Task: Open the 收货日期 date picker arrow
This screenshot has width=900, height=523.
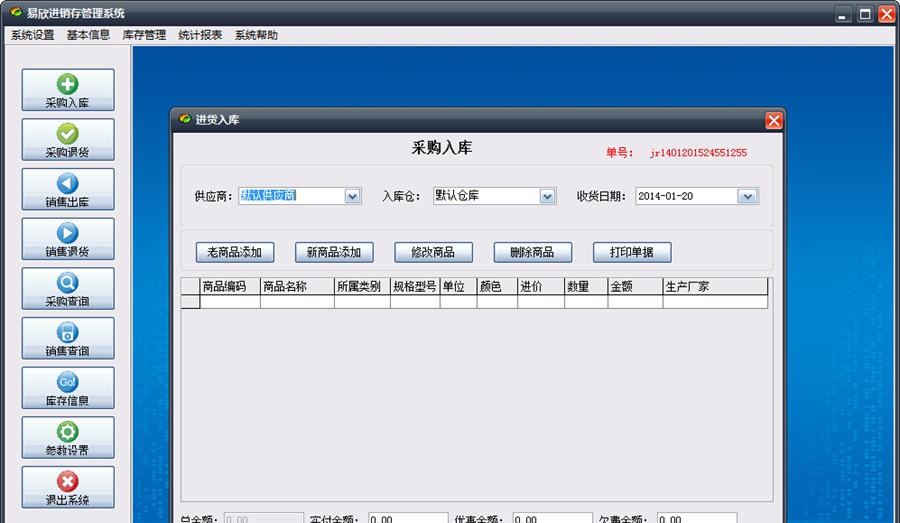Action: [x=747, y=196]
